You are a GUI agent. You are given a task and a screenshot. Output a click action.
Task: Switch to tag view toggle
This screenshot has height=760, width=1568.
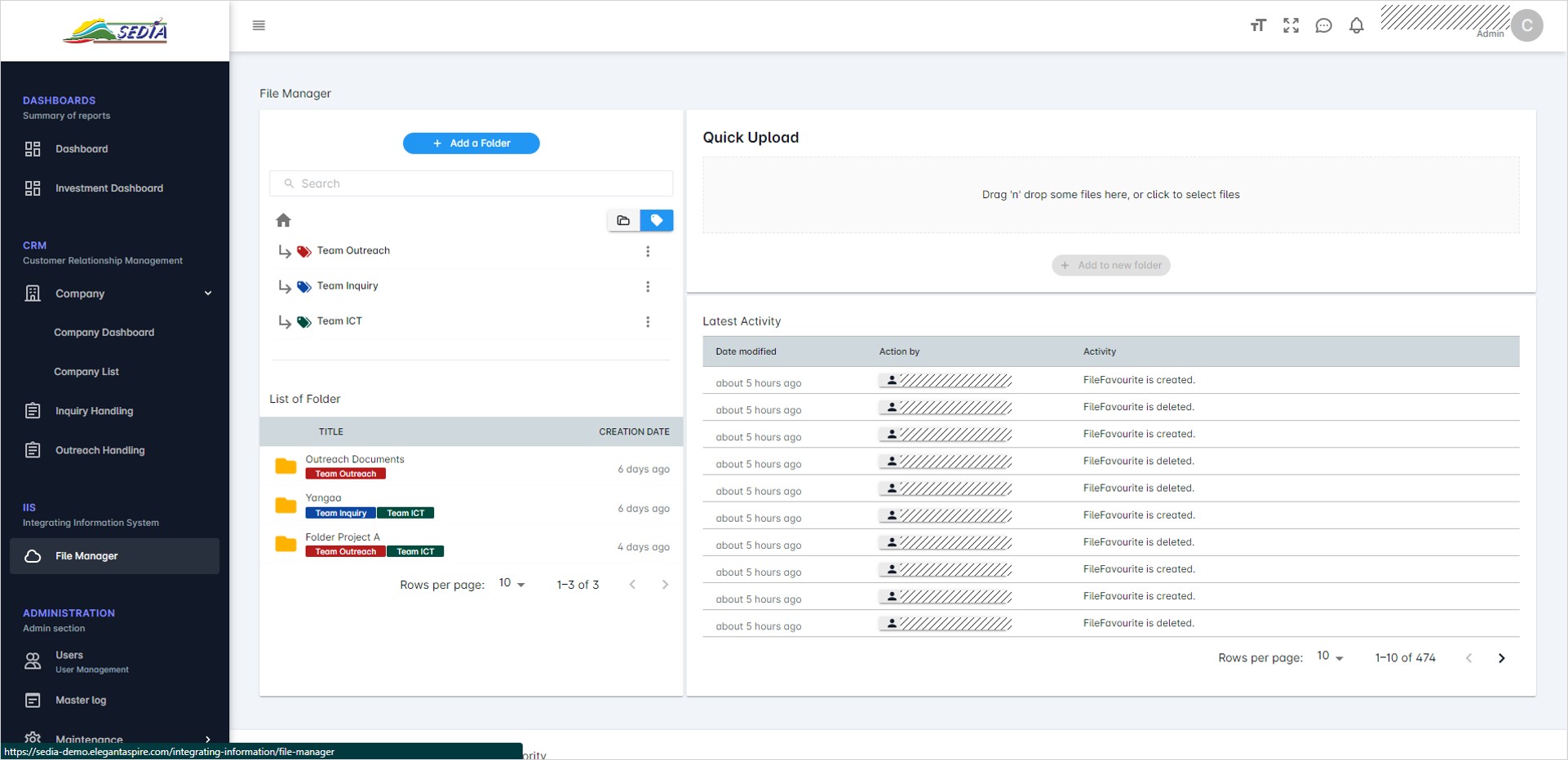[x=657, y=220]
